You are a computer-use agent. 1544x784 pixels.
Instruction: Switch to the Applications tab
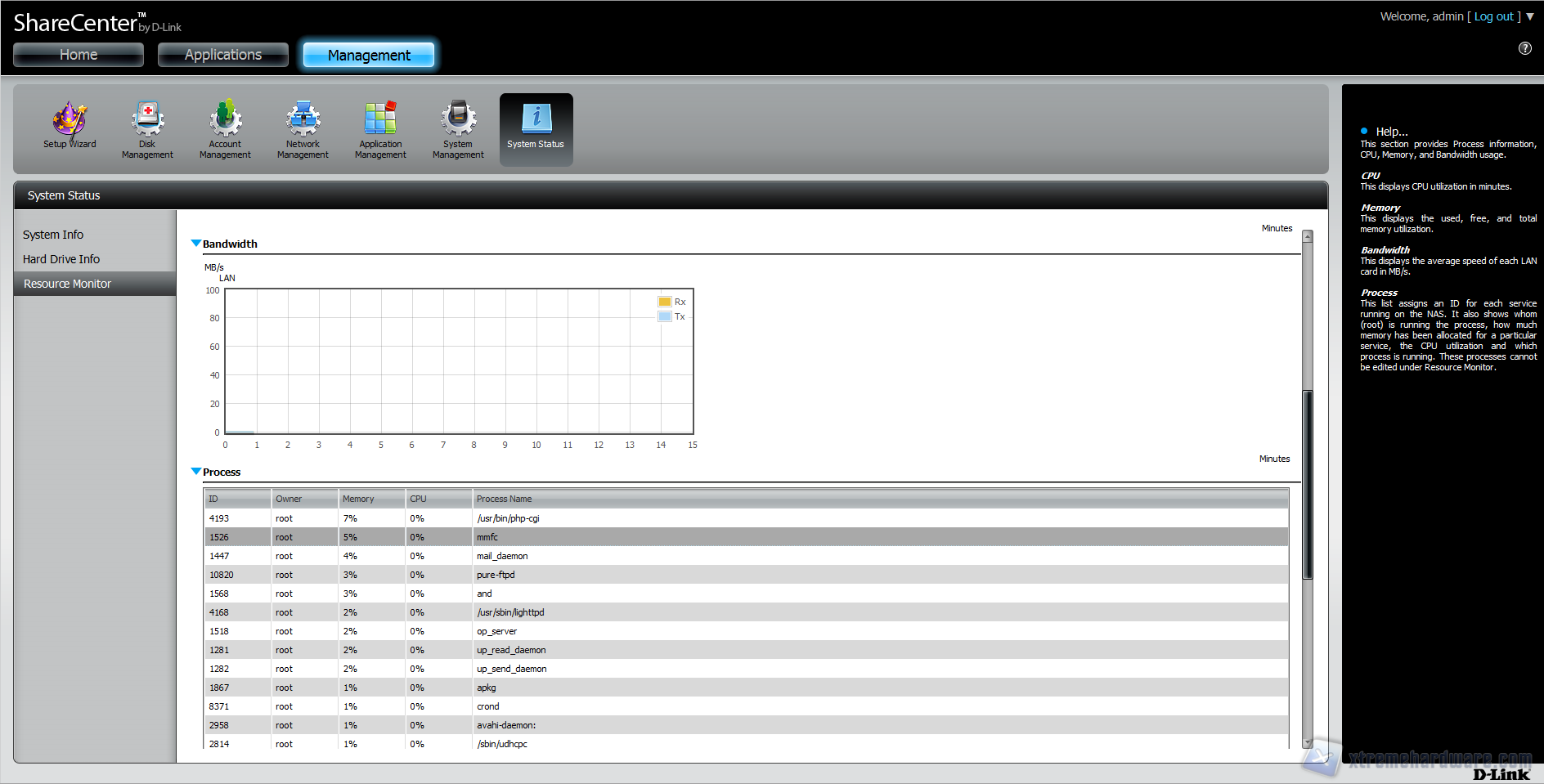(223, 55)
